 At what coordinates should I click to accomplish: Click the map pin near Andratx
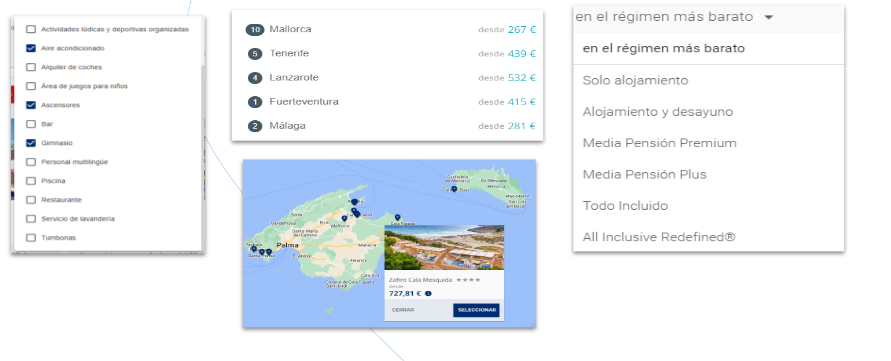point(253,248)
